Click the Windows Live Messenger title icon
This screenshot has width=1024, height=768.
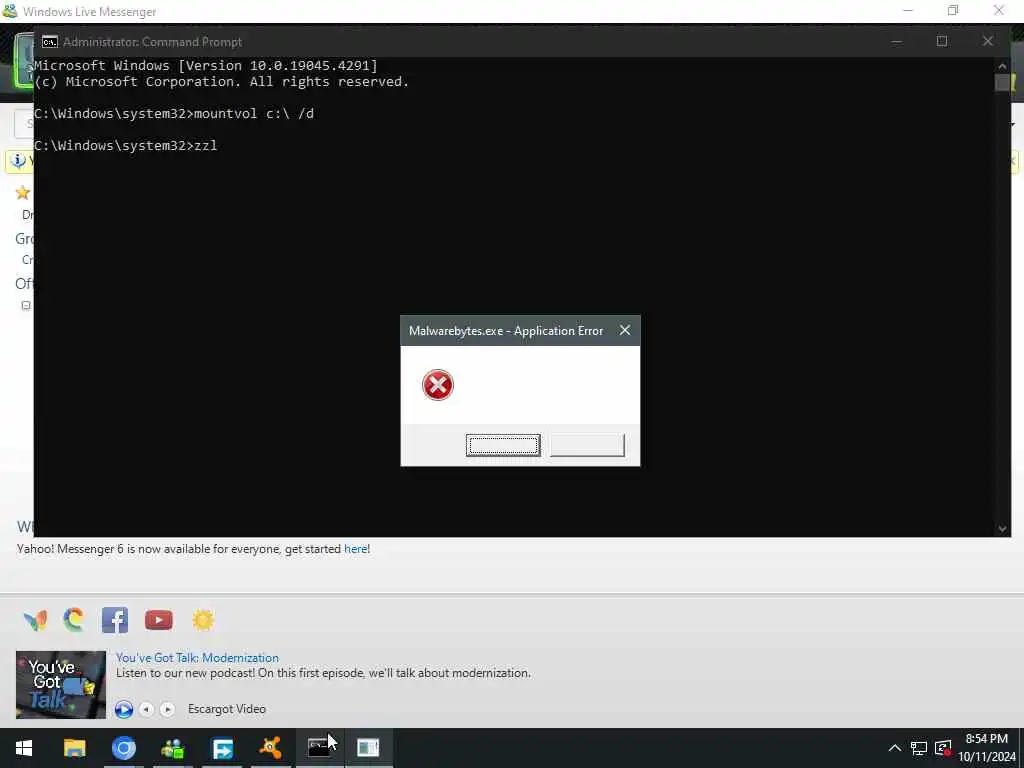click(10, 11)
